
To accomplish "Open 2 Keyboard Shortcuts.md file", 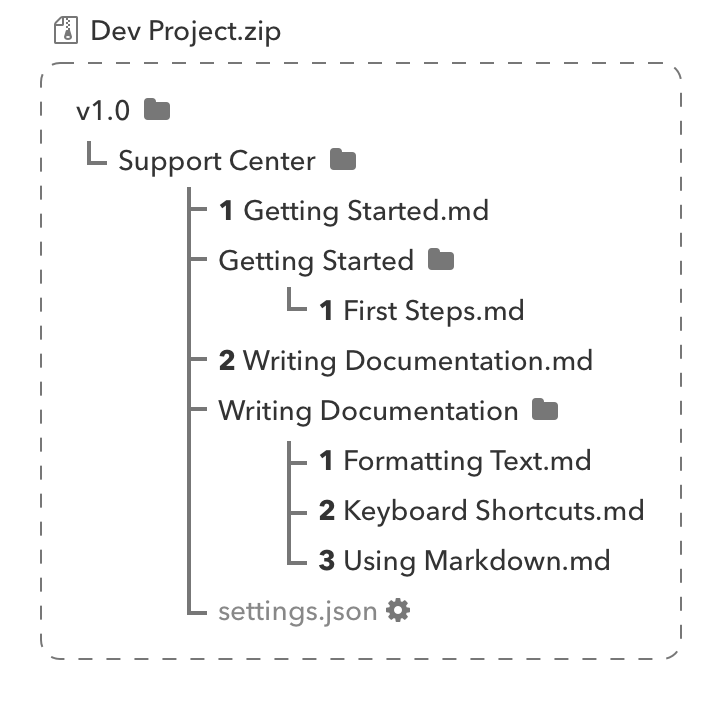I will click(x=481, y=511).
